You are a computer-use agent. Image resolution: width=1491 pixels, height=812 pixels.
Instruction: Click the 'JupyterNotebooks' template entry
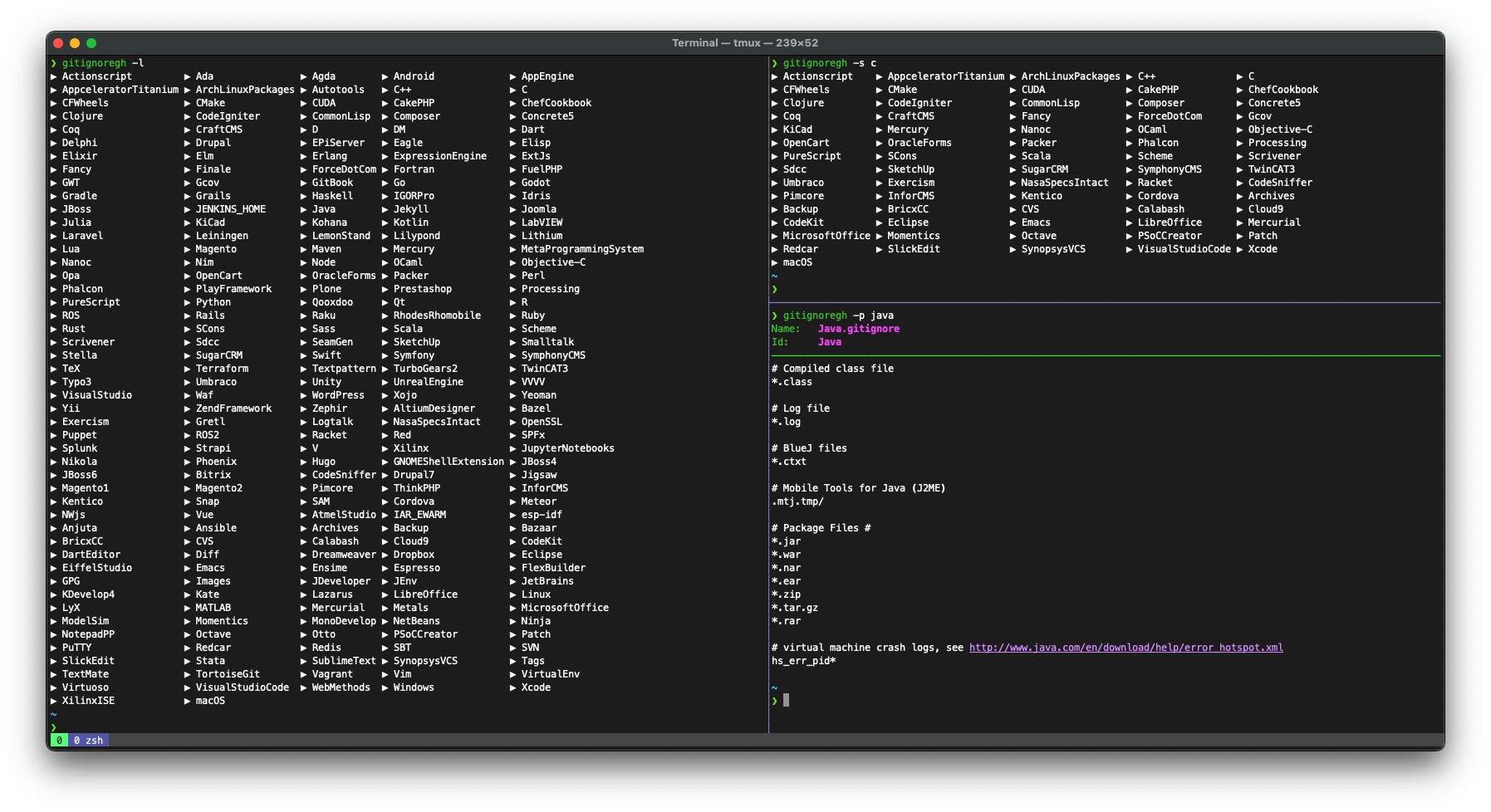[x=568, y=448]
